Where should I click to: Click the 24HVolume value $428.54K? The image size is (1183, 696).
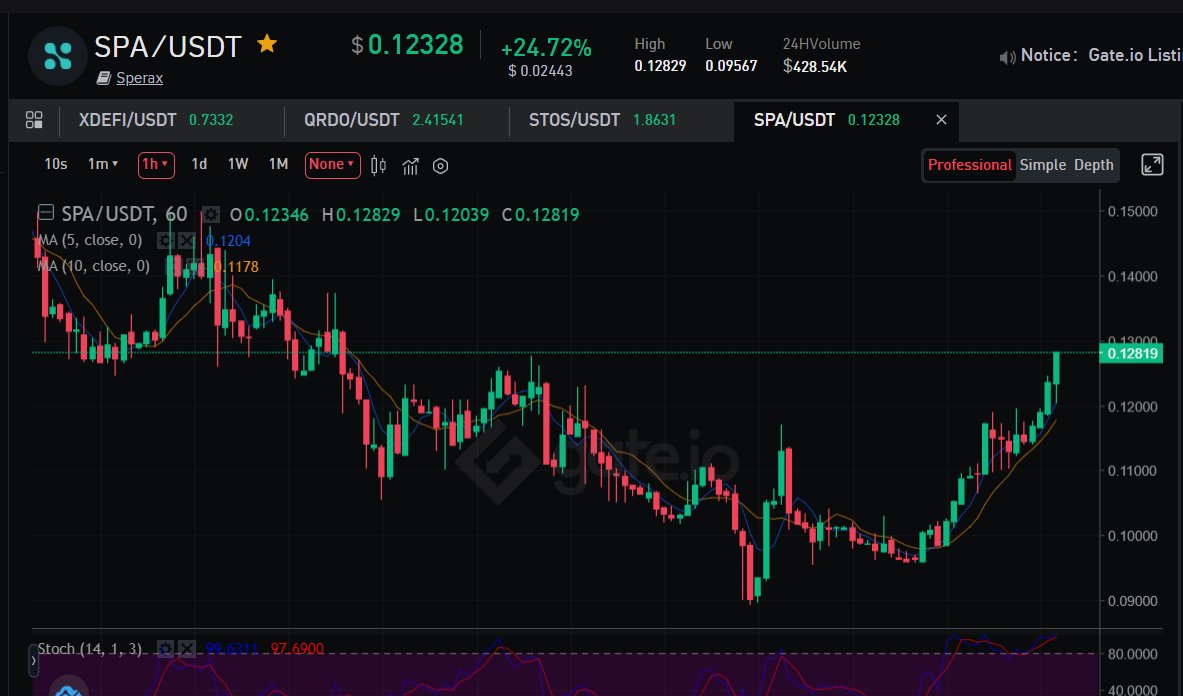coord(815,66)
